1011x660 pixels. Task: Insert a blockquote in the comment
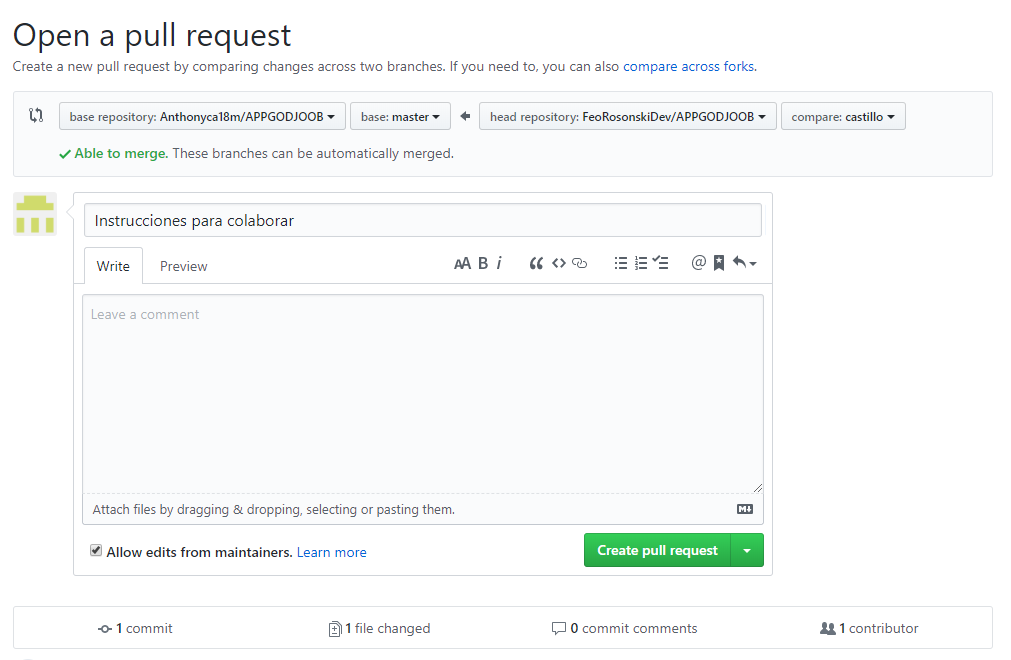point(536,263)
